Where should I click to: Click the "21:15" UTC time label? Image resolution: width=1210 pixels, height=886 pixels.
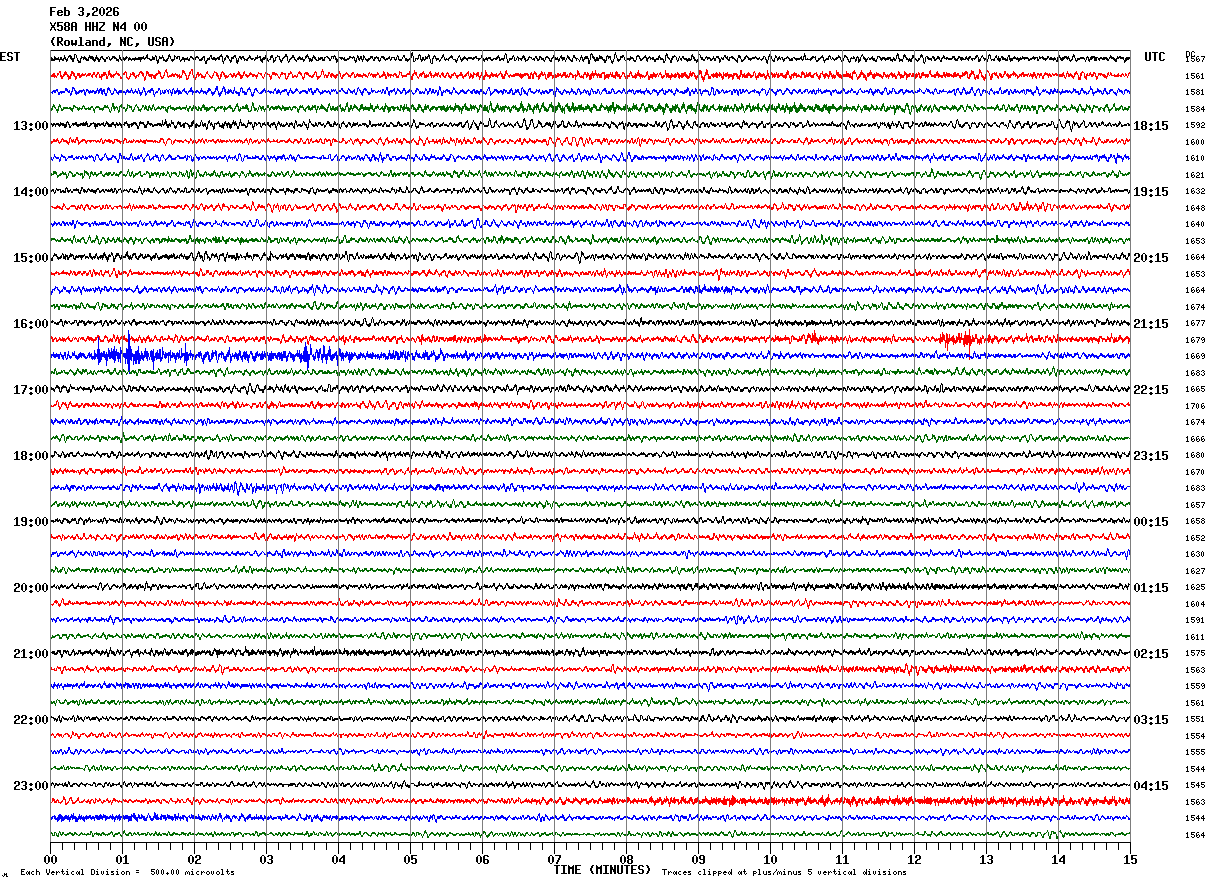click(x=1151, y=324)
